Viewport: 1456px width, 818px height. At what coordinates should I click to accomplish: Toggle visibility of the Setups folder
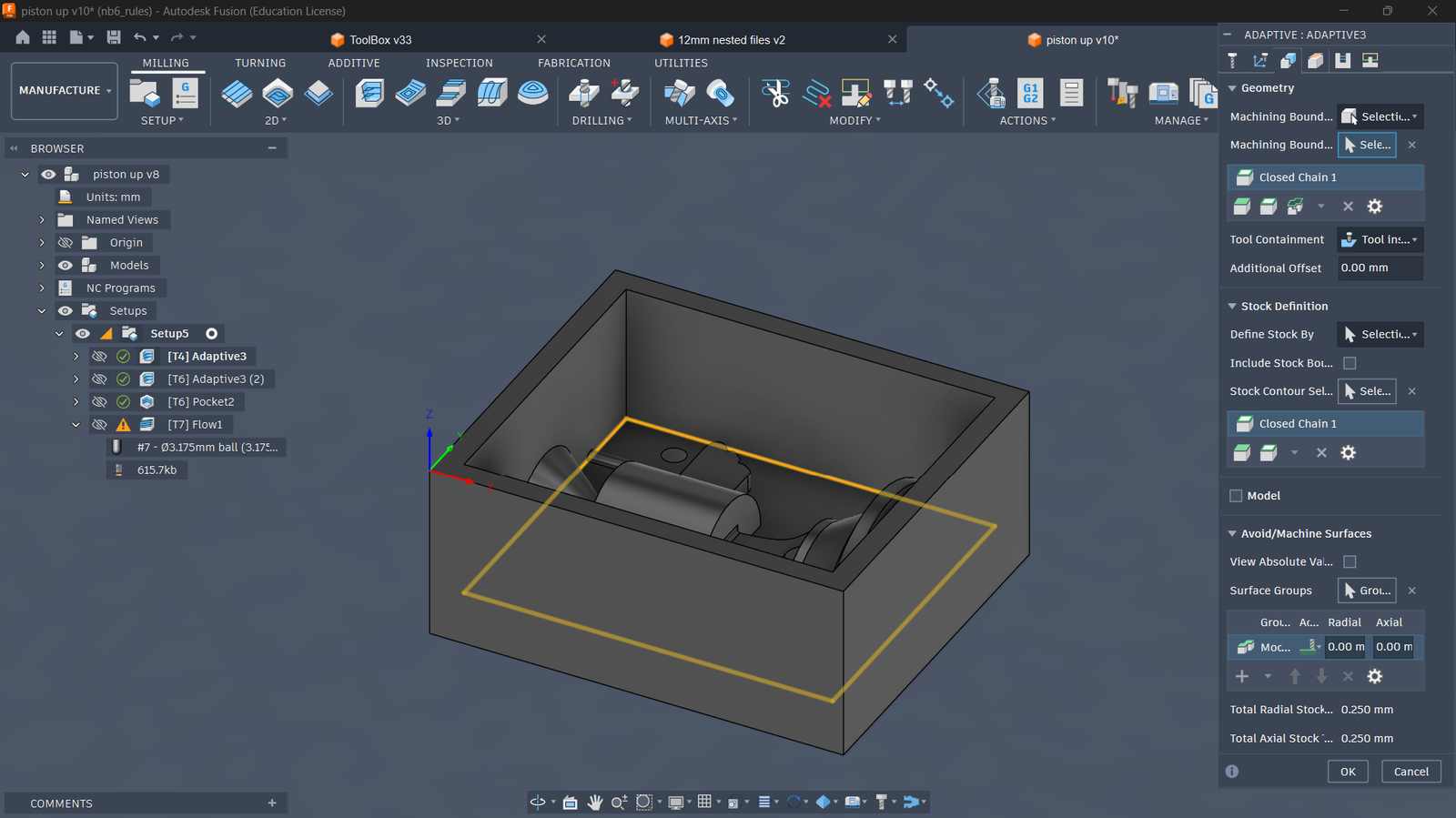click(66, 310)
